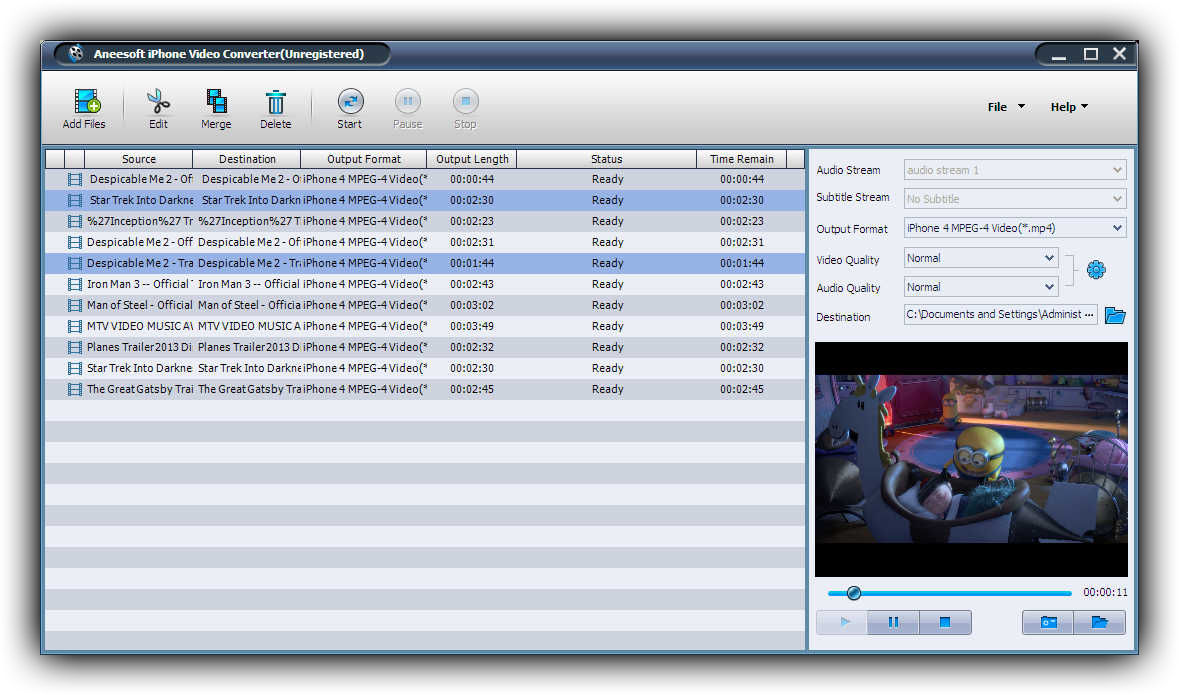
Task: Click time remain "00:02:23" in the Inception row
Action: [741, 221]
